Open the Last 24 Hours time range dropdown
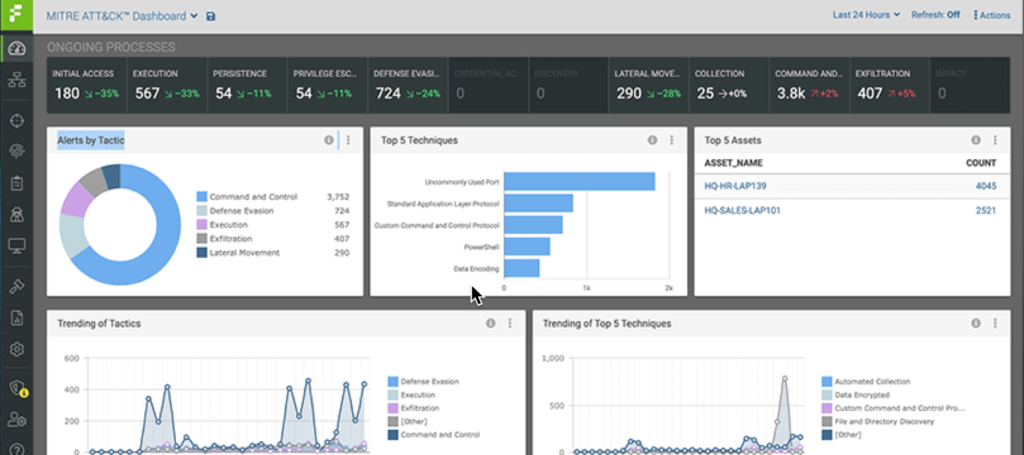 point(866,14)
